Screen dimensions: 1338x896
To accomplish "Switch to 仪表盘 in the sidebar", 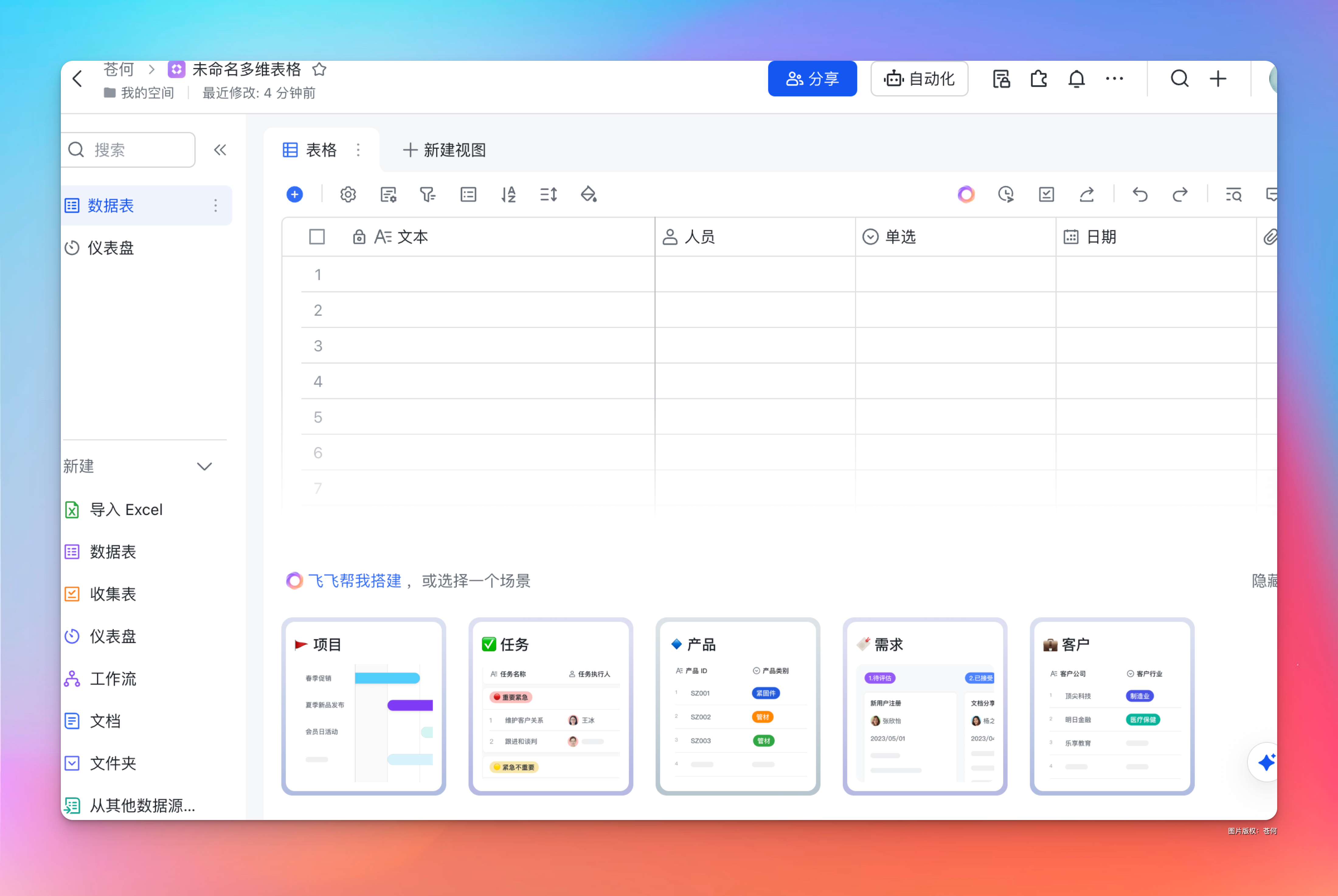I will click(110, 248).
